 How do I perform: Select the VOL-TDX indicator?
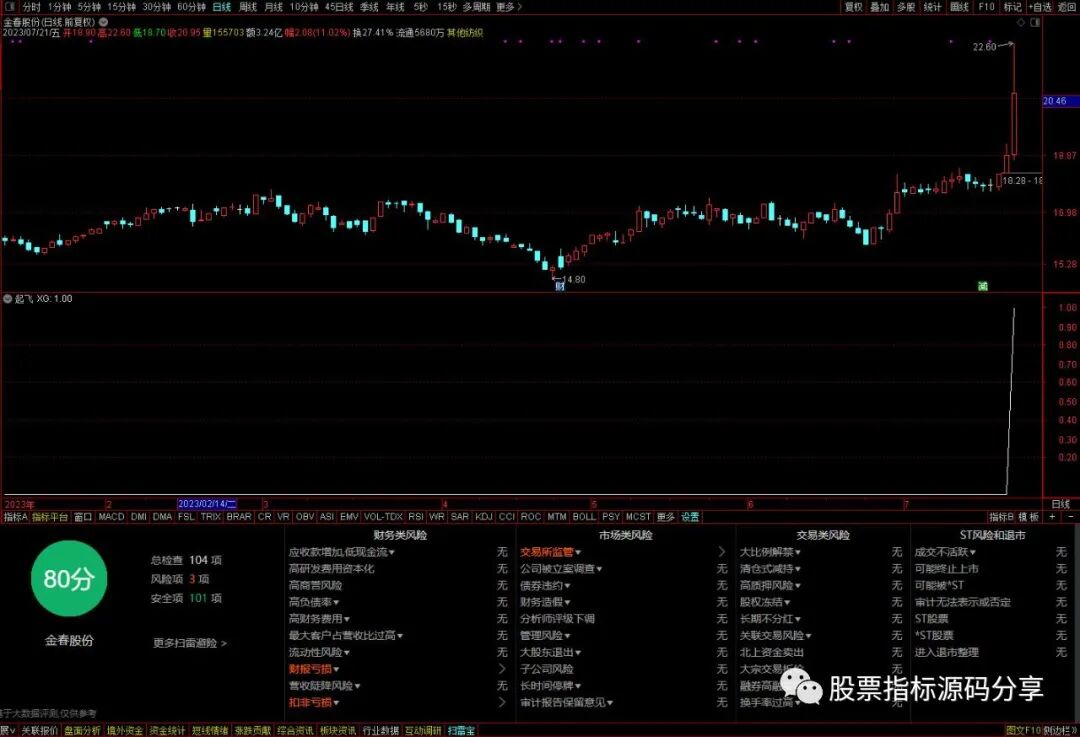click(x=383, y=517)
